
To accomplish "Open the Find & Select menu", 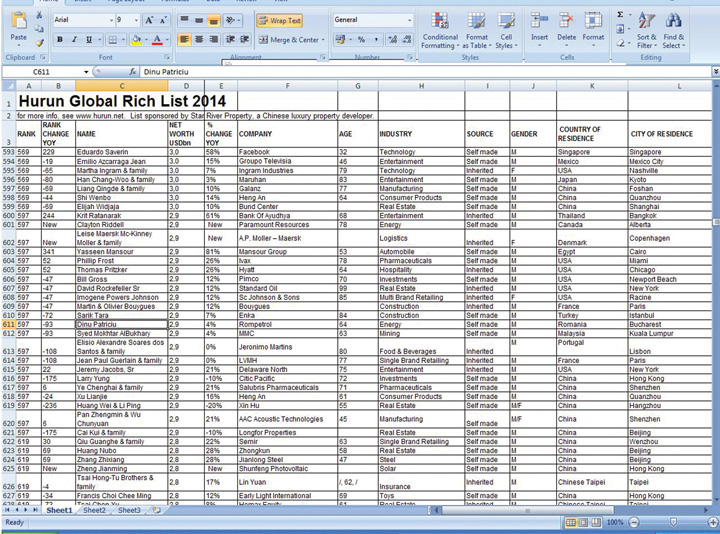I will coord(674,30).
